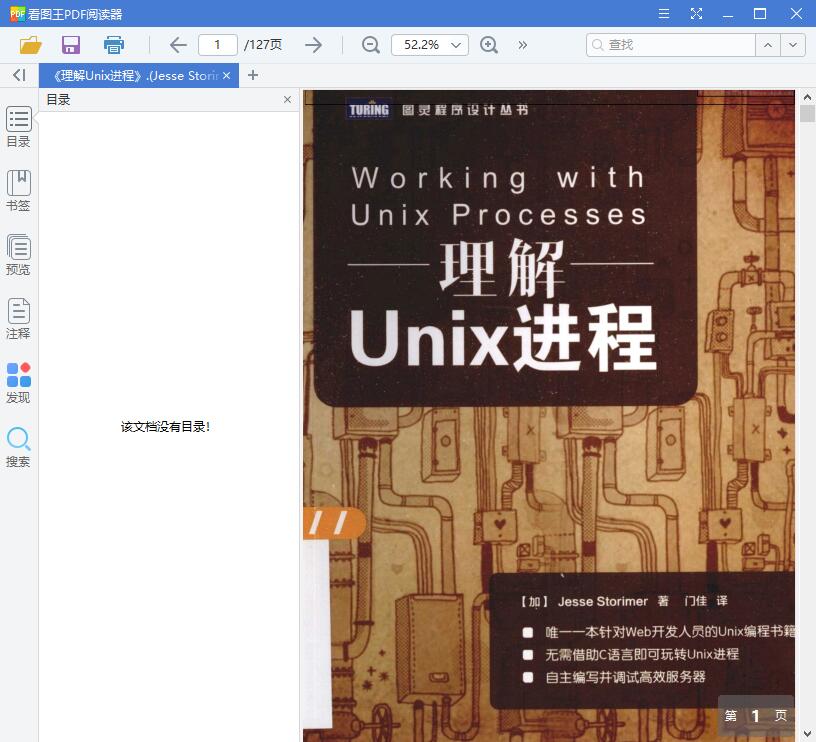Click the 查找 search input field
The image size is (816, 742).
pyautogui.click(x=670, y=45)
